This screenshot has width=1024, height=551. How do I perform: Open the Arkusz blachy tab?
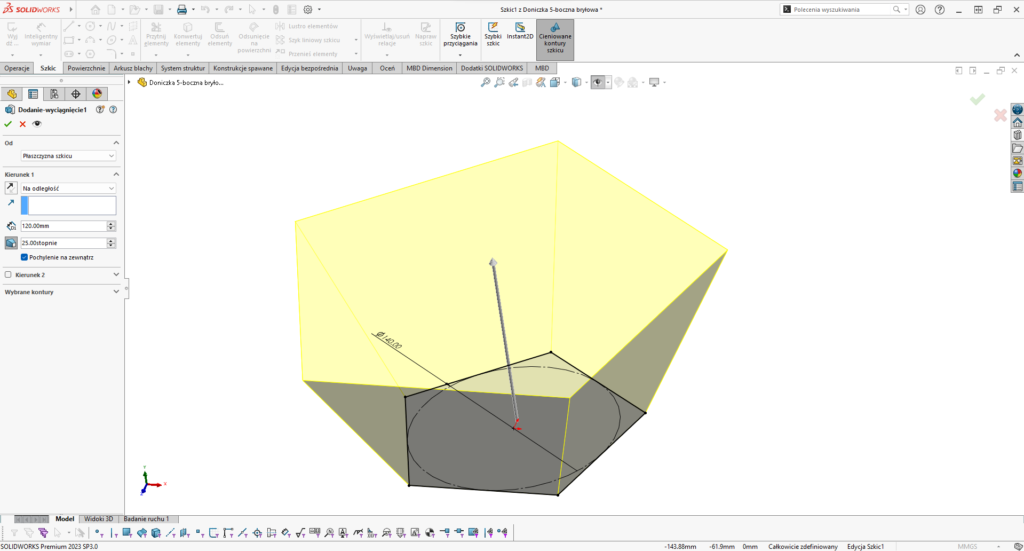(133, 68)
